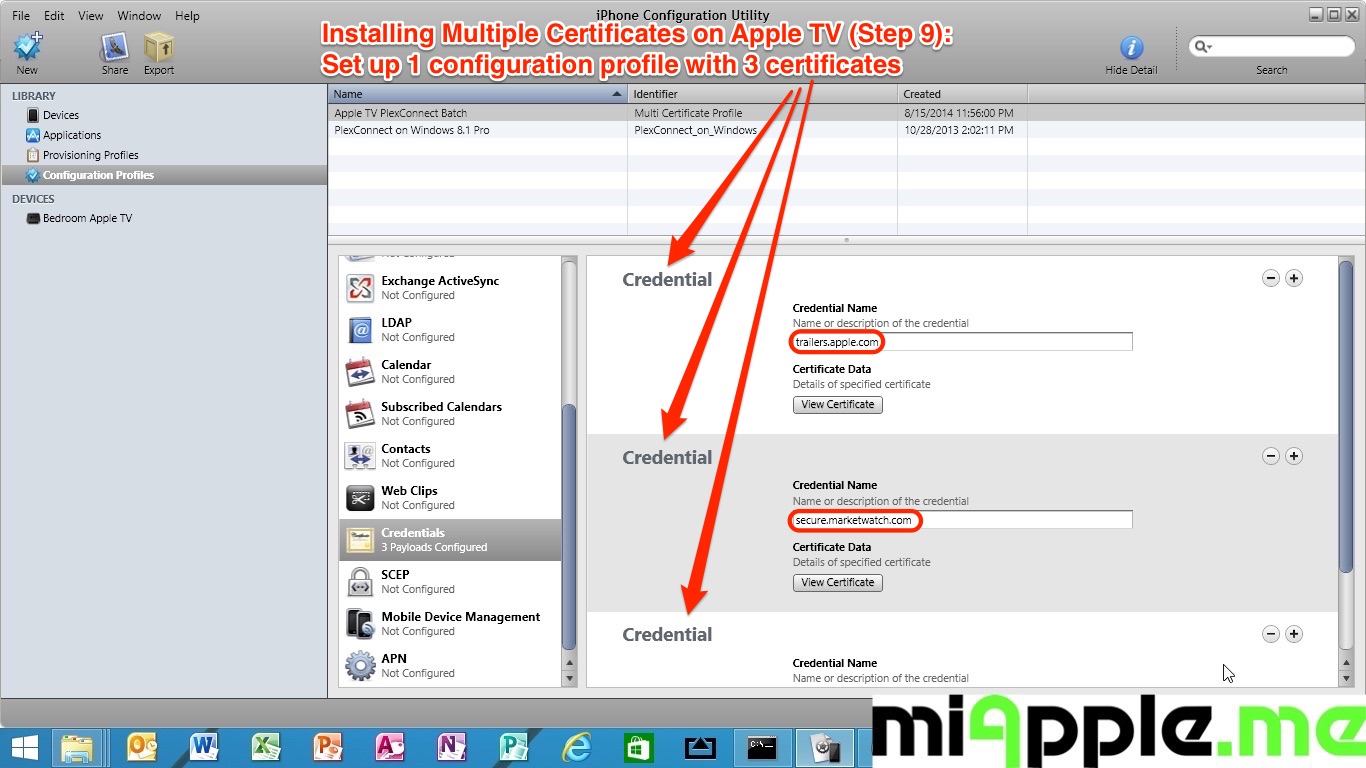Open the File menu

(x=21, y=16)
